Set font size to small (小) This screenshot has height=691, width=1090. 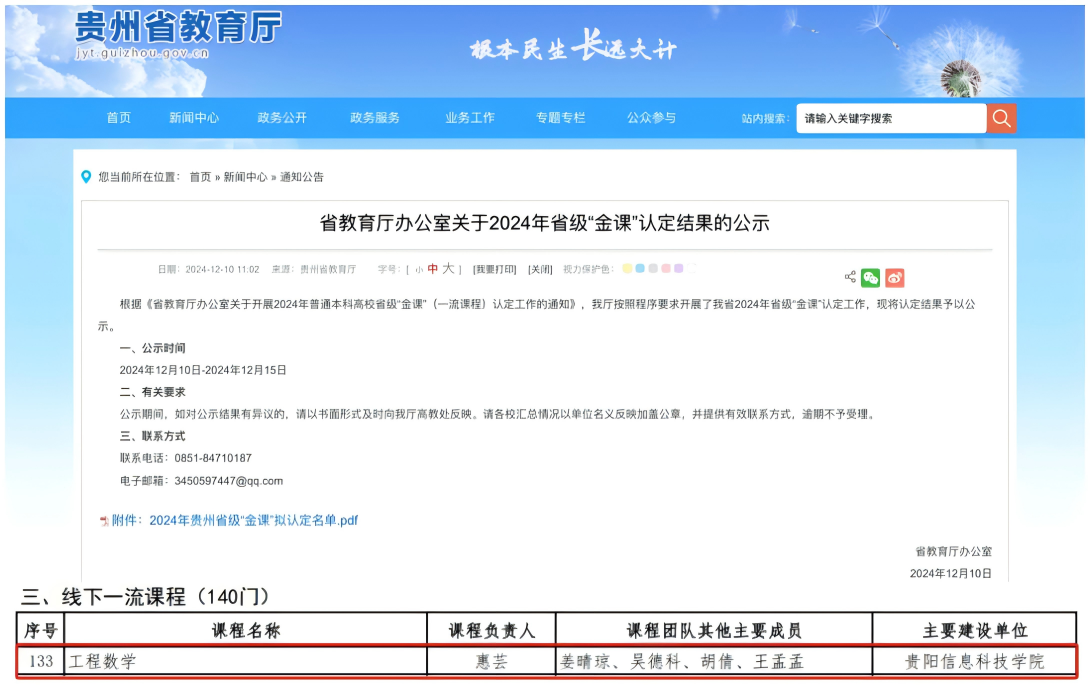(x=419, y=270)
